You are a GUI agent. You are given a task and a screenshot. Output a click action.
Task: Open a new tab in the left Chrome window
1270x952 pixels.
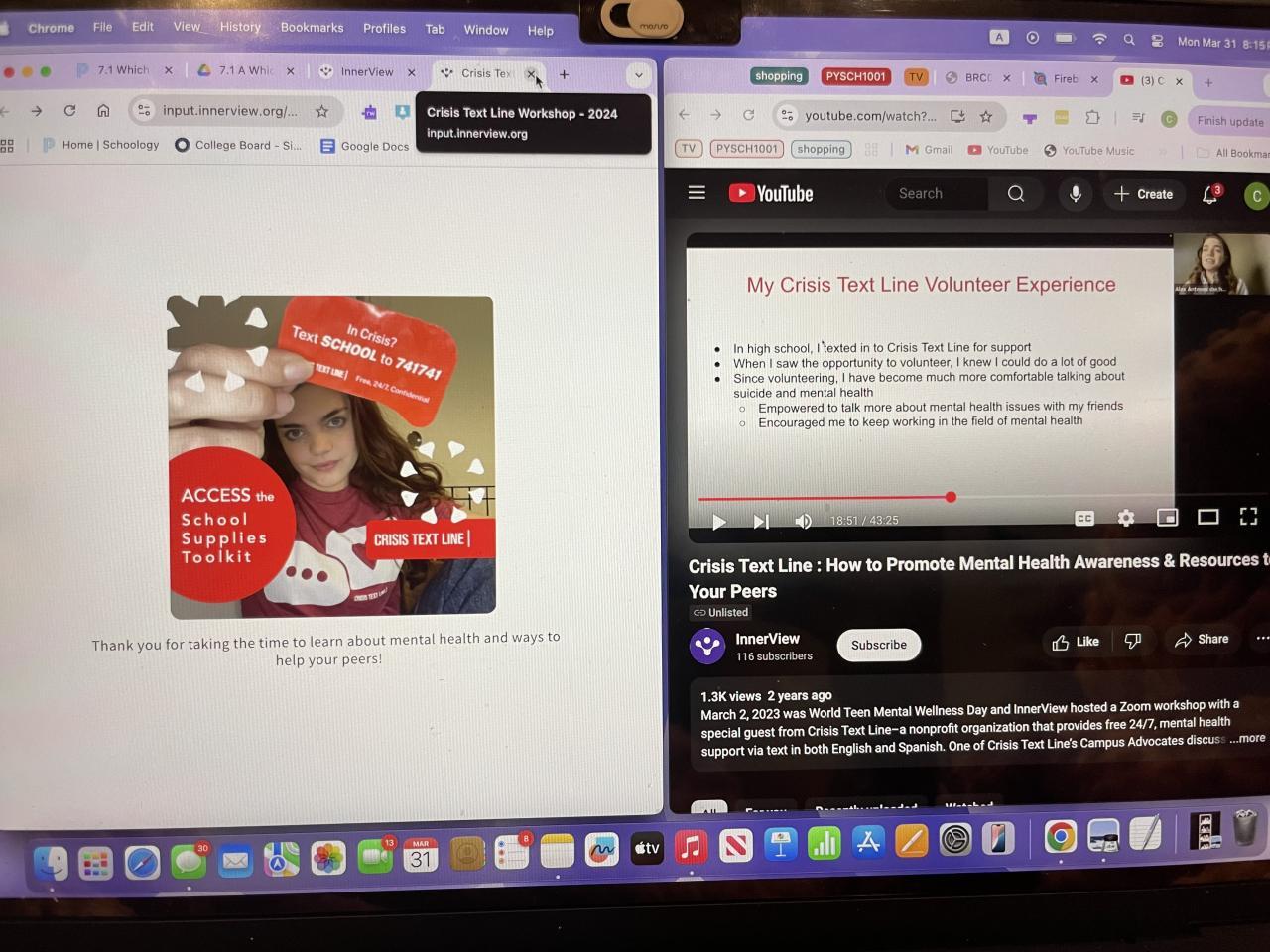point(564,73)
